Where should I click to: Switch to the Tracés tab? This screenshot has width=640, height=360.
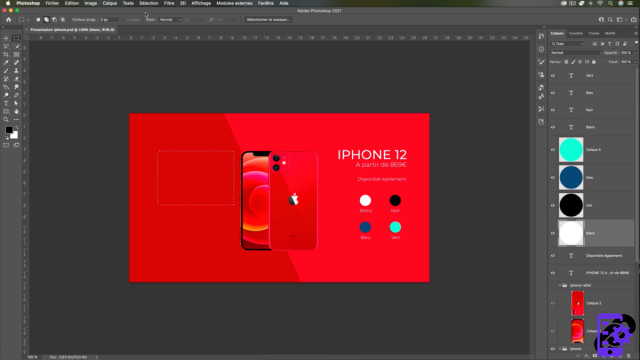click(594, 33)
